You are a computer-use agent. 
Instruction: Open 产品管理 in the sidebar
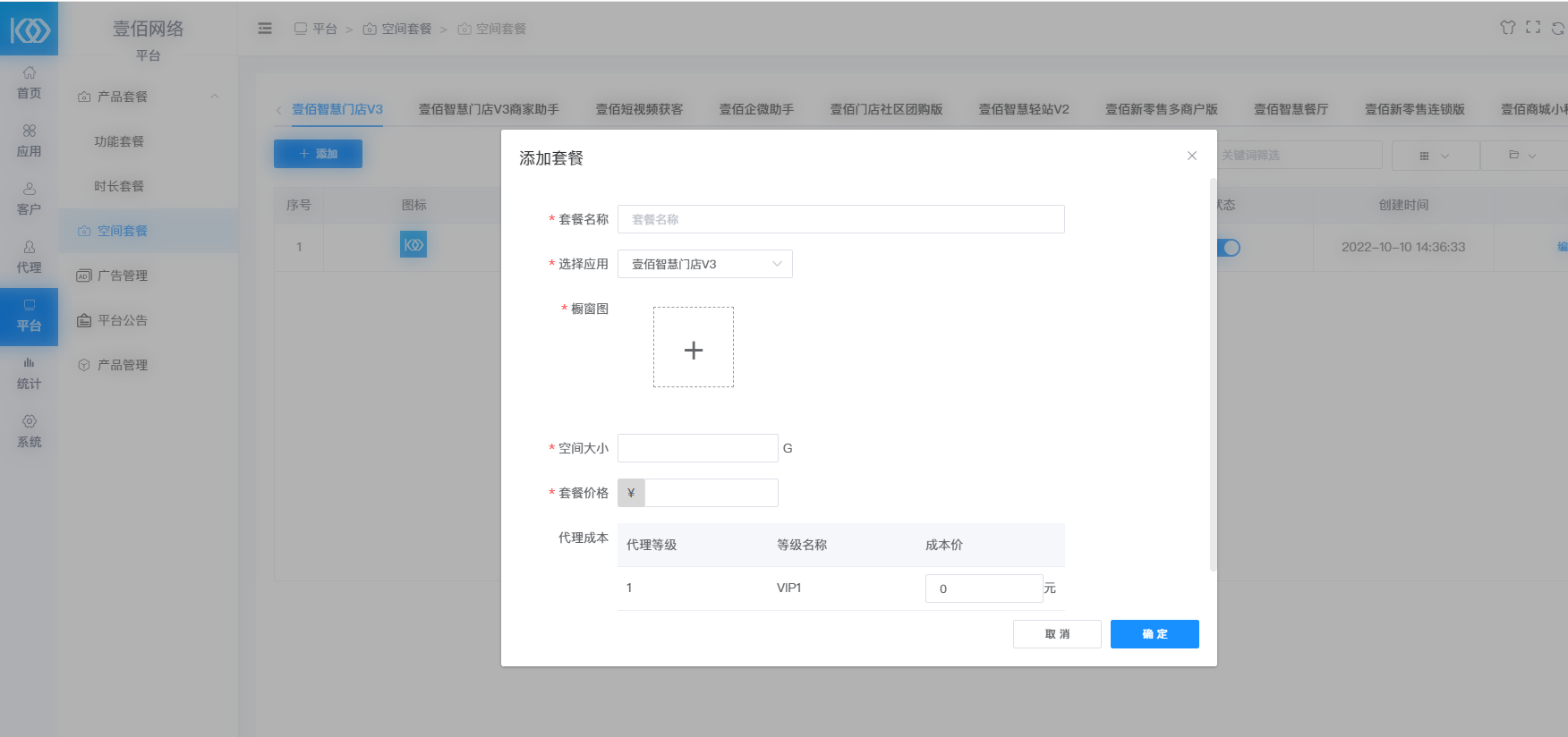(x=123, y=365)
